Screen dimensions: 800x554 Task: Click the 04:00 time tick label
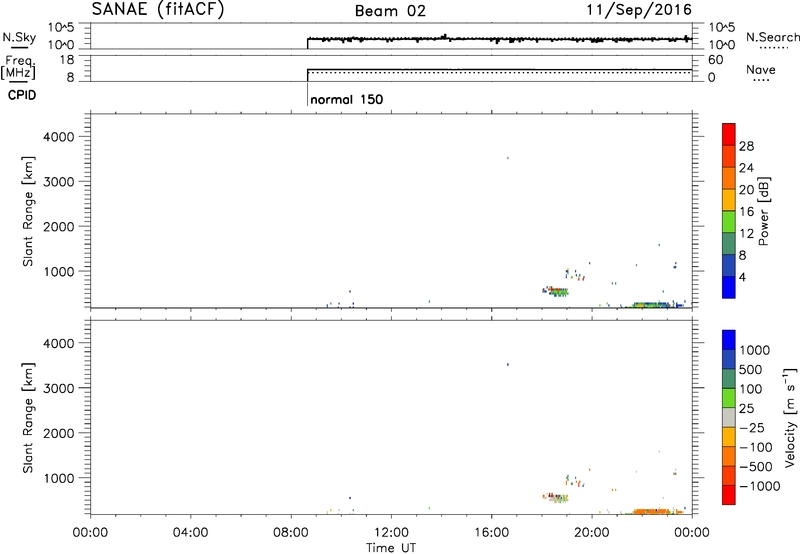point(190,533)
